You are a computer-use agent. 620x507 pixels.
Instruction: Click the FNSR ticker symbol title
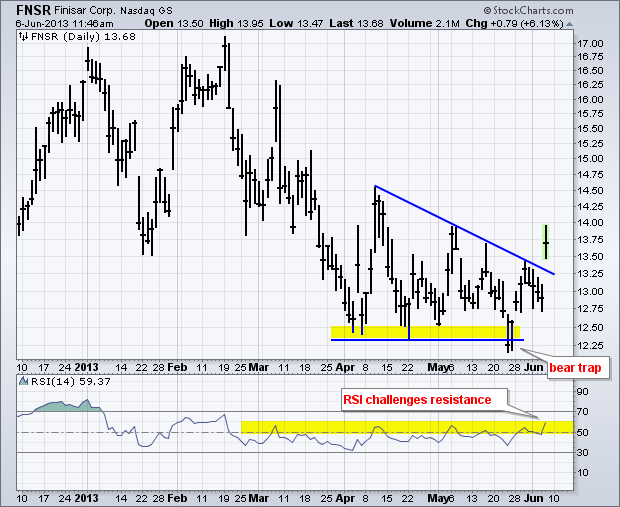click(33, 9)
